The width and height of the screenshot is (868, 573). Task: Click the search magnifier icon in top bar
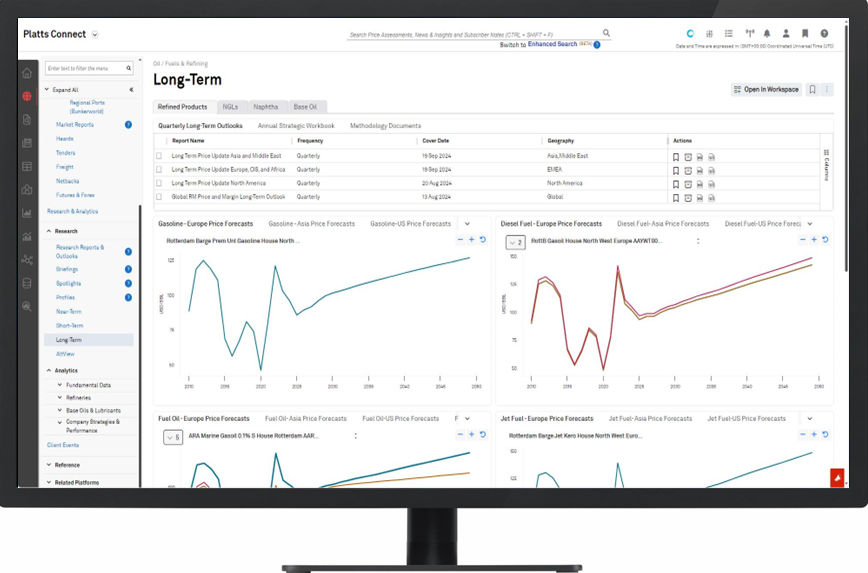(x=606, y=33)
